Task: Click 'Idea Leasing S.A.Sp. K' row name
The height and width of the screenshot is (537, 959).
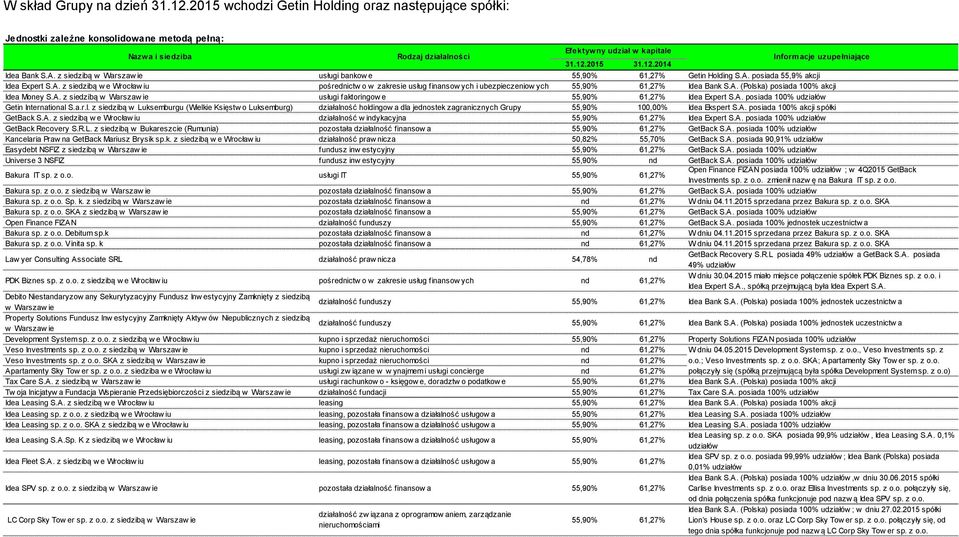Action: click(89, 440)
